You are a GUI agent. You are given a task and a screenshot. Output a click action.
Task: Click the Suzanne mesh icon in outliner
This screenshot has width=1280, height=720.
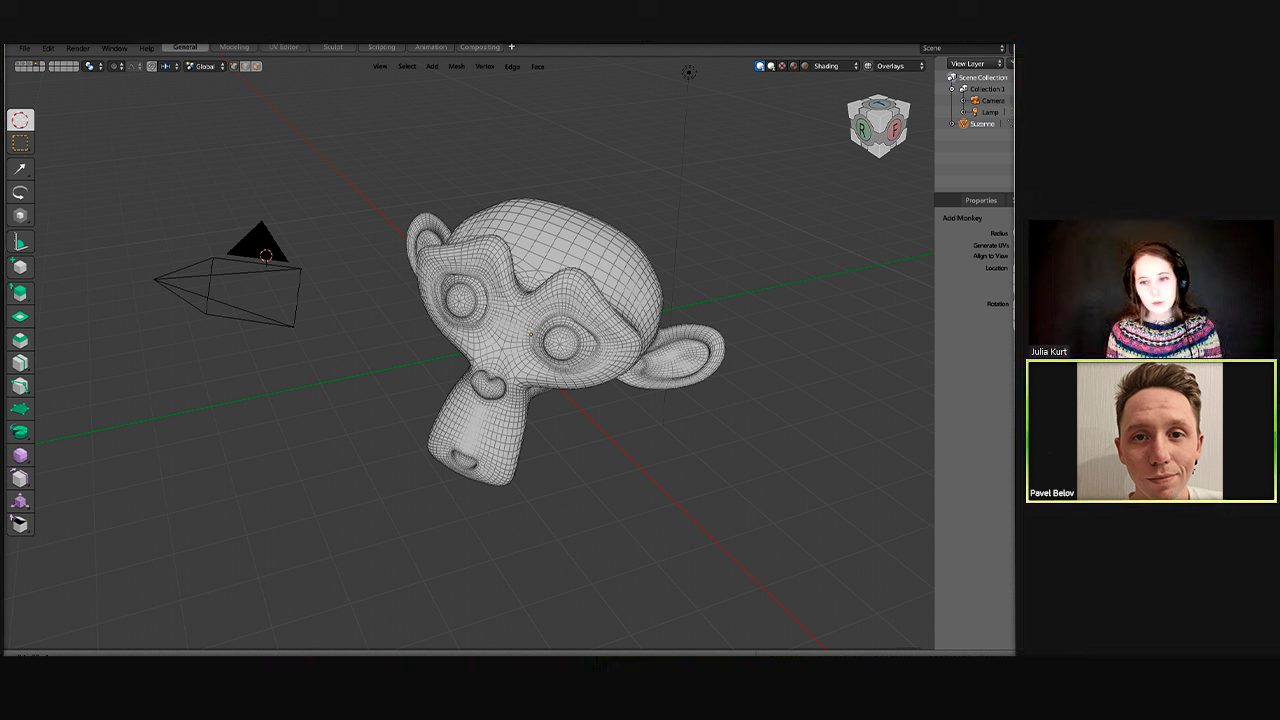pyautogui.click(x=964, y=123)
